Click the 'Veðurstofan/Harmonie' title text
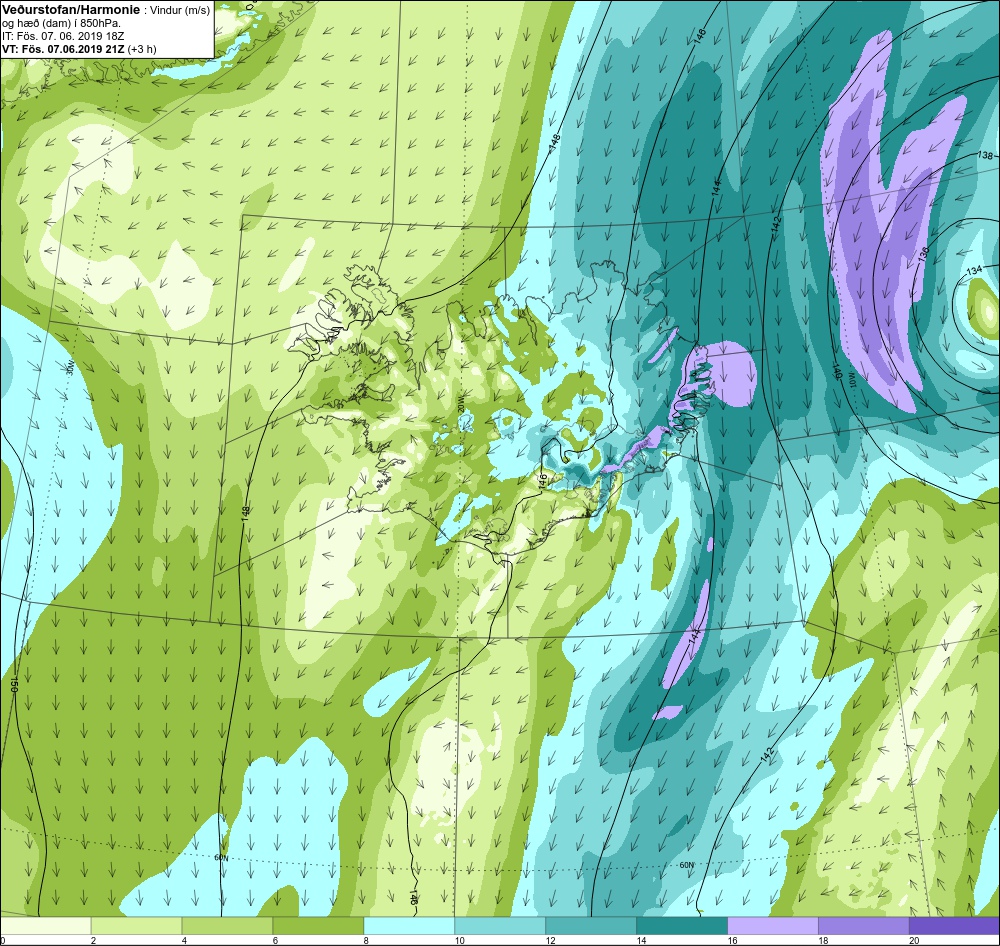 (70, 10)
